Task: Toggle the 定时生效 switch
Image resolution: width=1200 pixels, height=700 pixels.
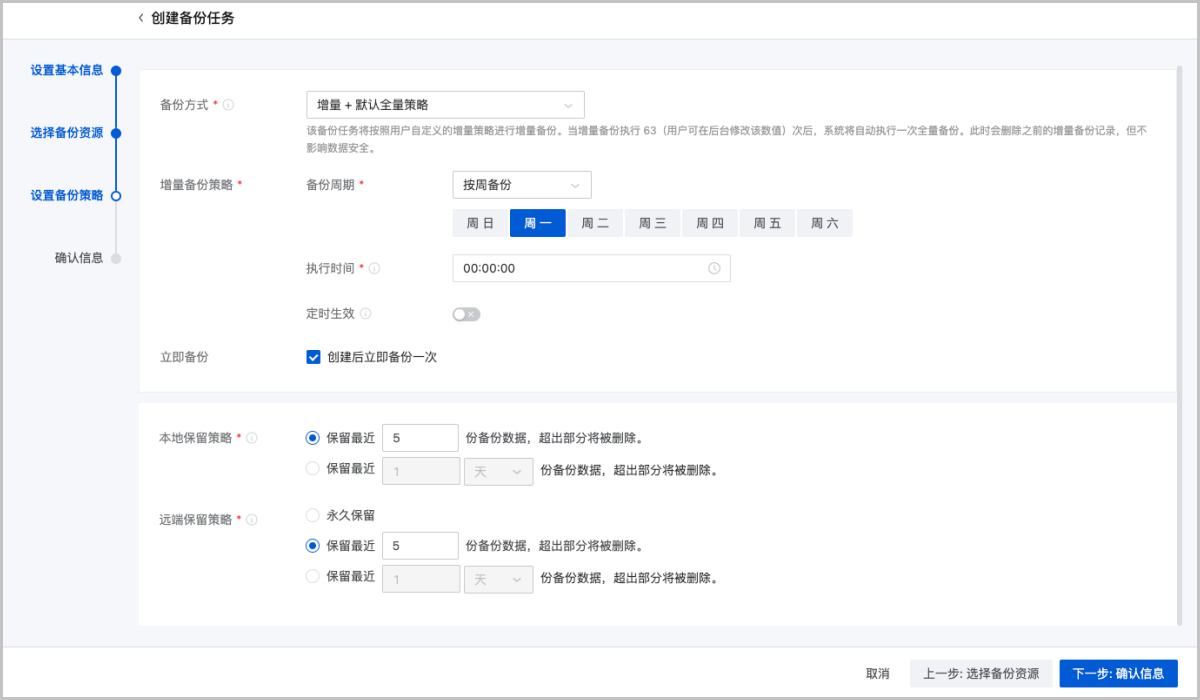Action: [x=466, y=314]
